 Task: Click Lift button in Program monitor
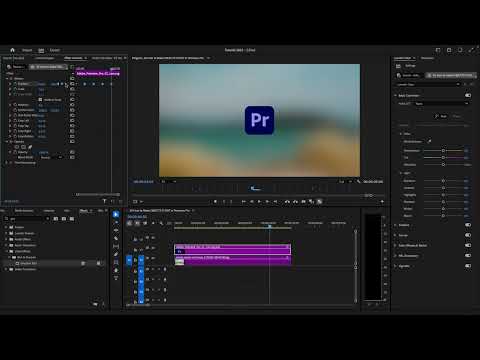click(287, 202)
